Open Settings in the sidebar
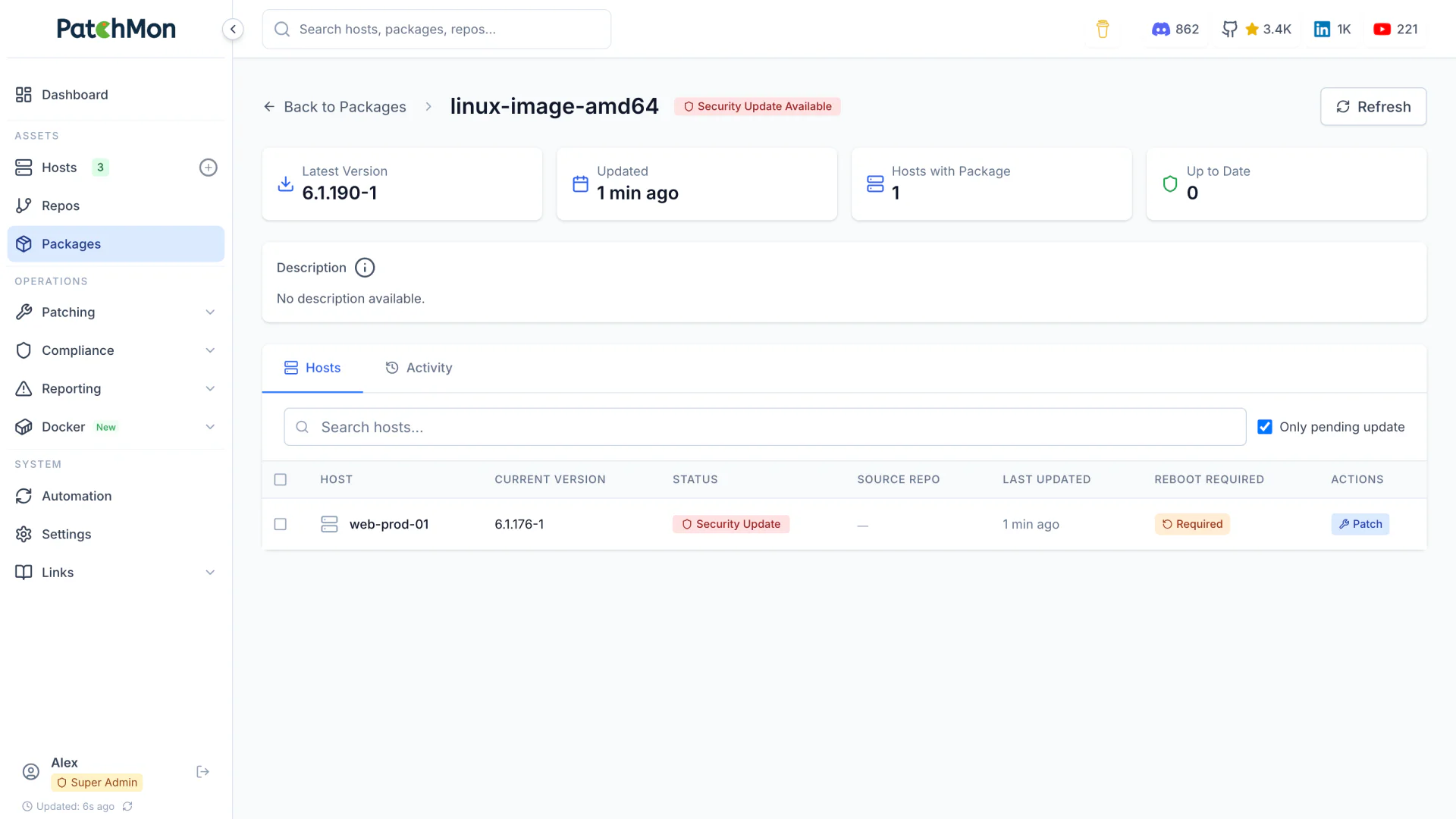The height and width of the screenshot is (819, 1456). point(116,534)
